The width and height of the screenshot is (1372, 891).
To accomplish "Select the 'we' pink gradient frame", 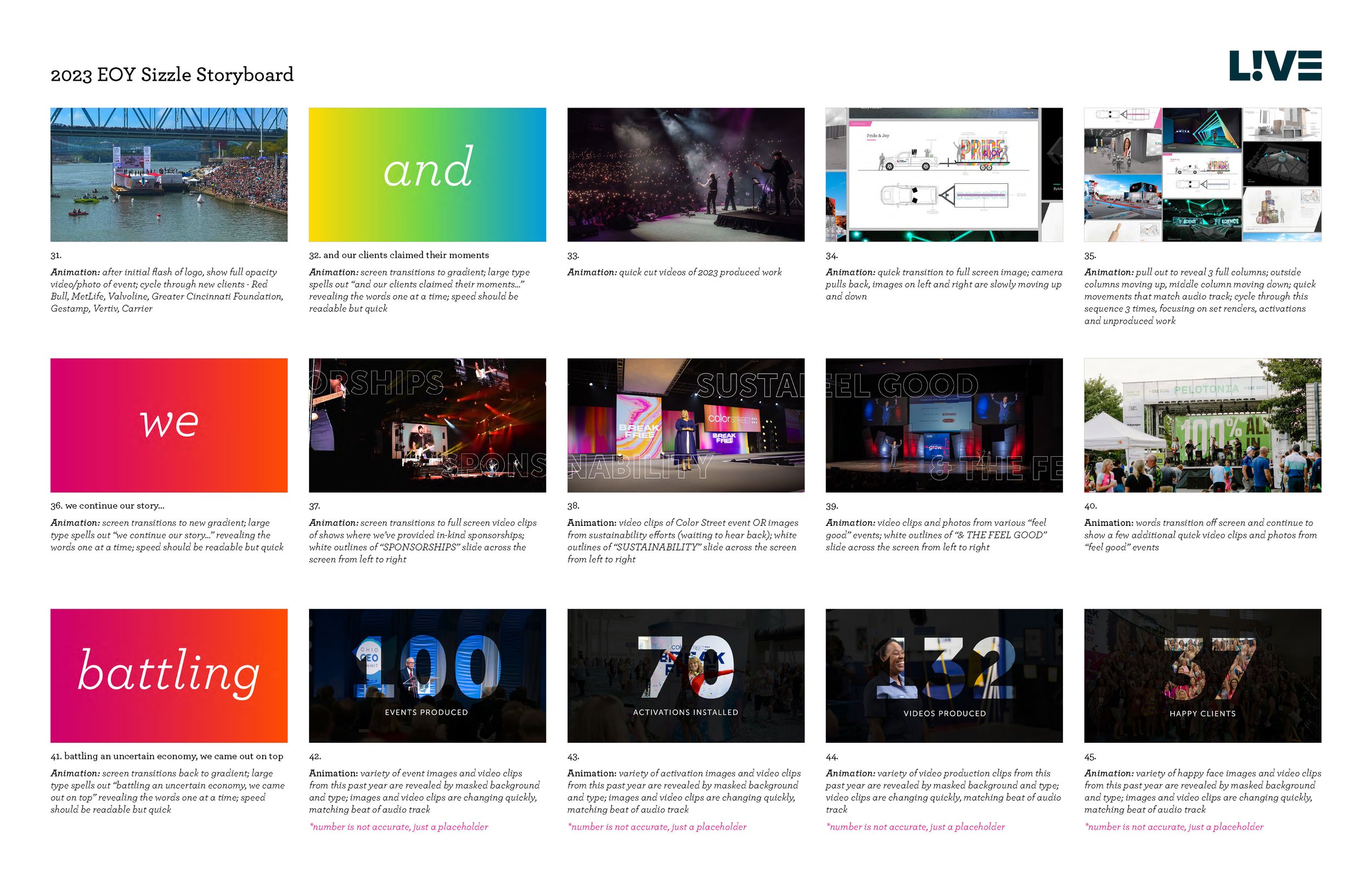I will pyautogui.click(x=168, y=425).
